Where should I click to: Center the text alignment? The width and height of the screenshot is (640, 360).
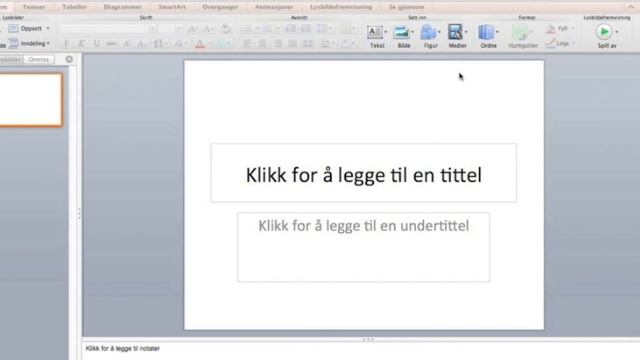(262, 43)
